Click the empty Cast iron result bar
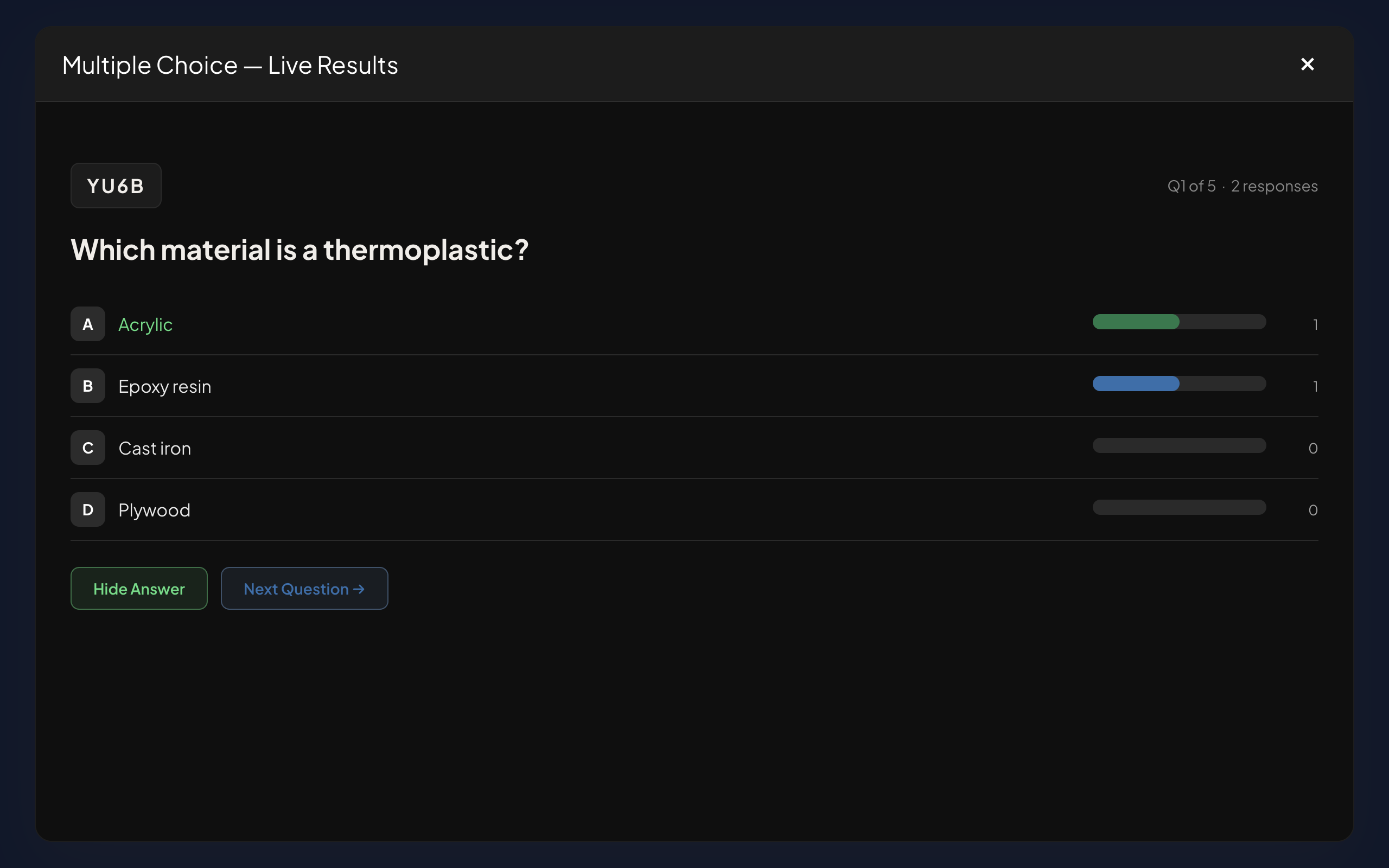The width and height of the screenshot is (1389, 868). (1179, 445)
